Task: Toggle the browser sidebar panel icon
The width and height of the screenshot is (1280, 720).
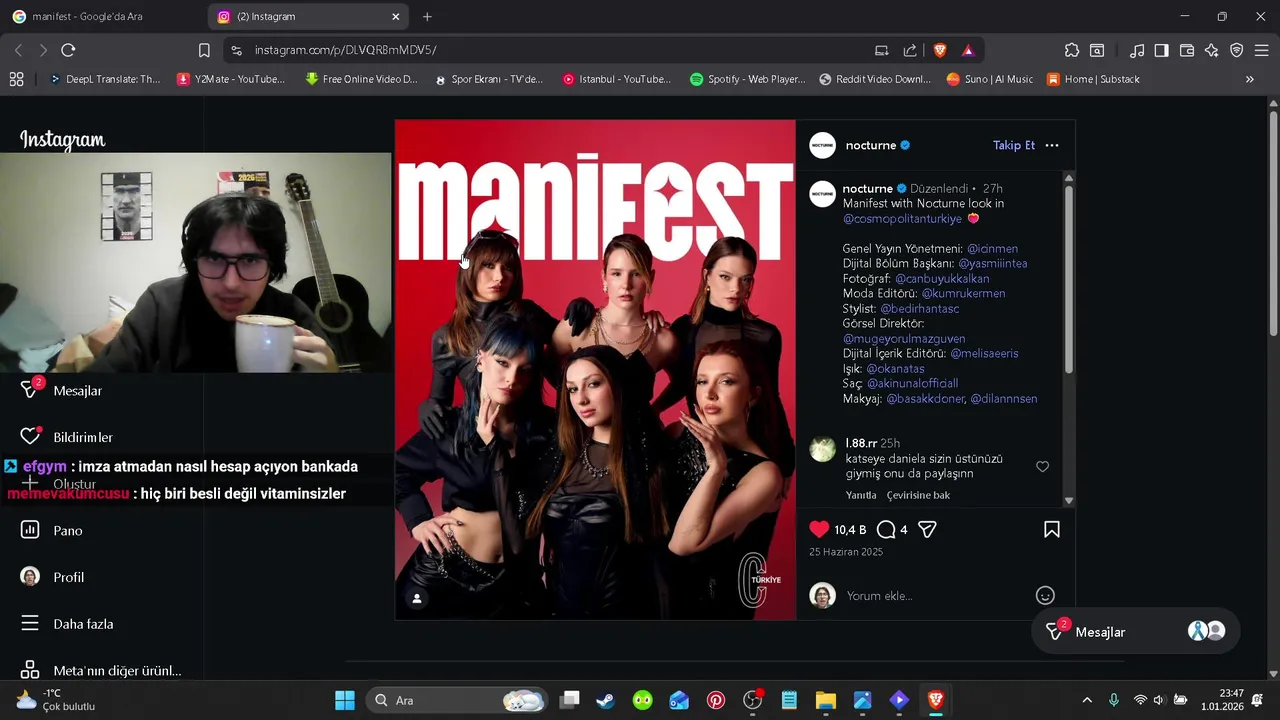Action: 1161,50
